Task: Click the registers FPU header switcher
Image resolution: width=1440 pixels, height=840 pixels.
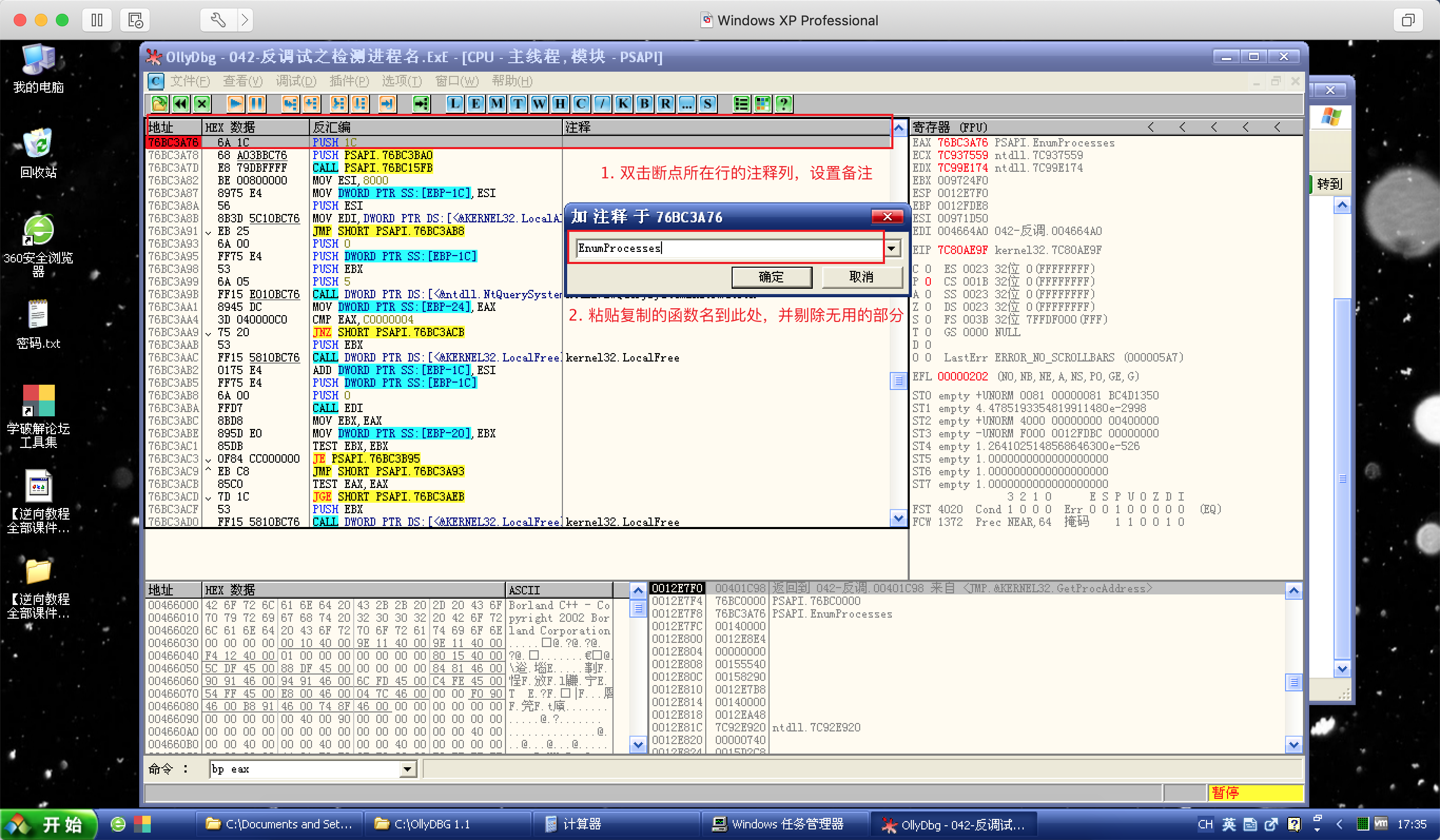Action: tap(950, 127)
